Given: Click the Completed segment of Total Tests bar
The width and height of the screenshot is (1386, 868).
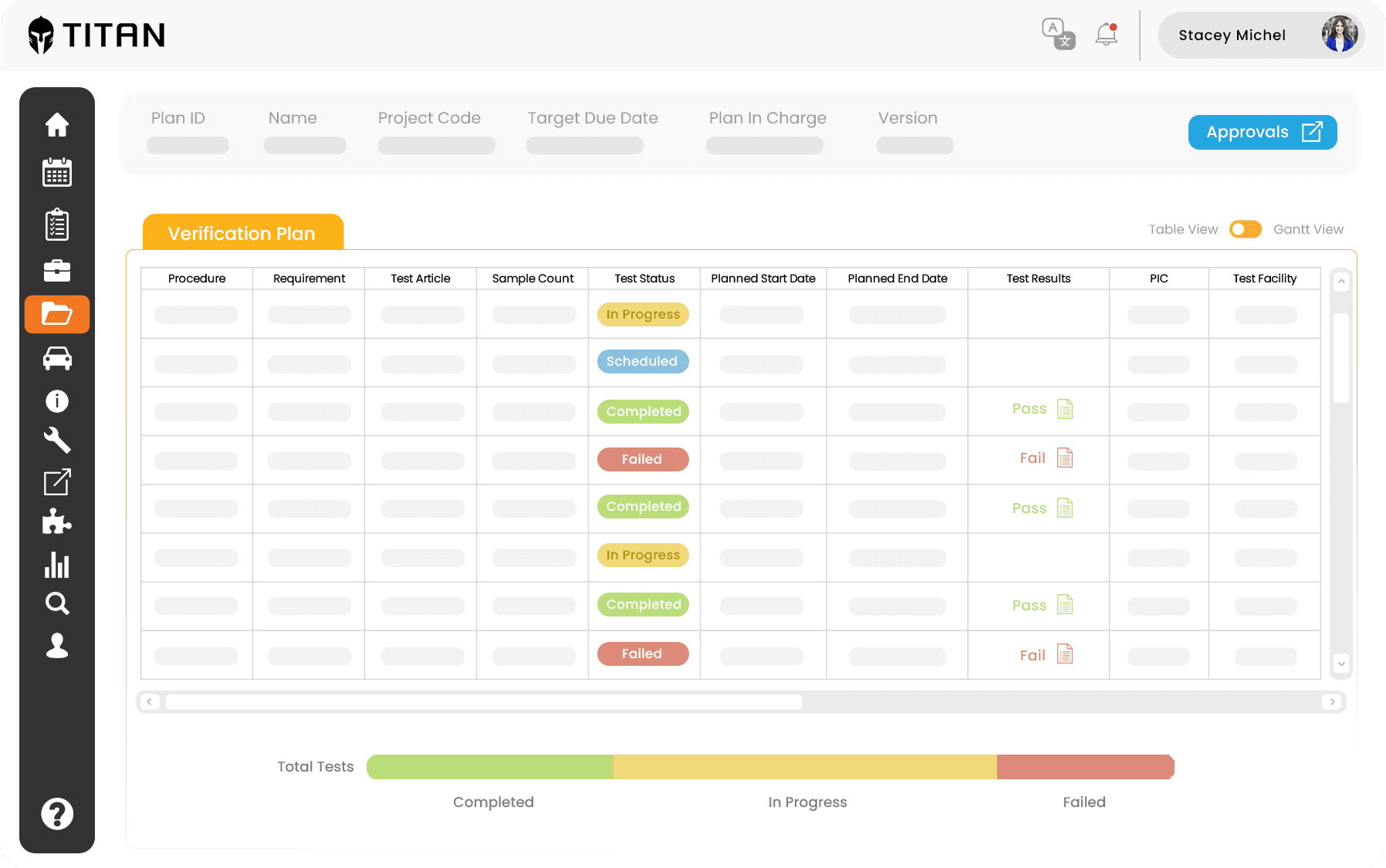Looking at the screenshot, I should [x=490, y=766].
